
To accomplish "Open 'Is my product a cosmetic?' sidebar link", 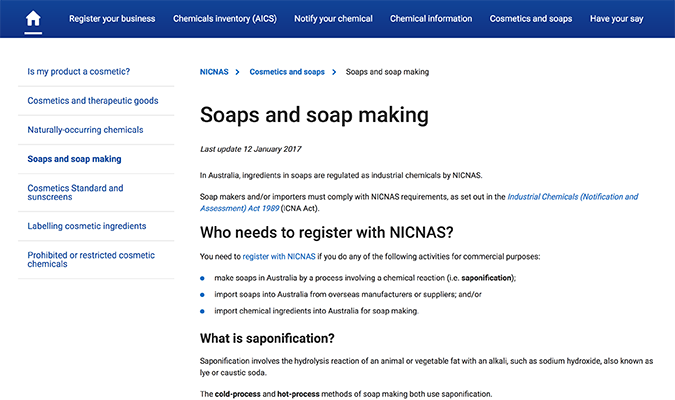I will (79, 72).
